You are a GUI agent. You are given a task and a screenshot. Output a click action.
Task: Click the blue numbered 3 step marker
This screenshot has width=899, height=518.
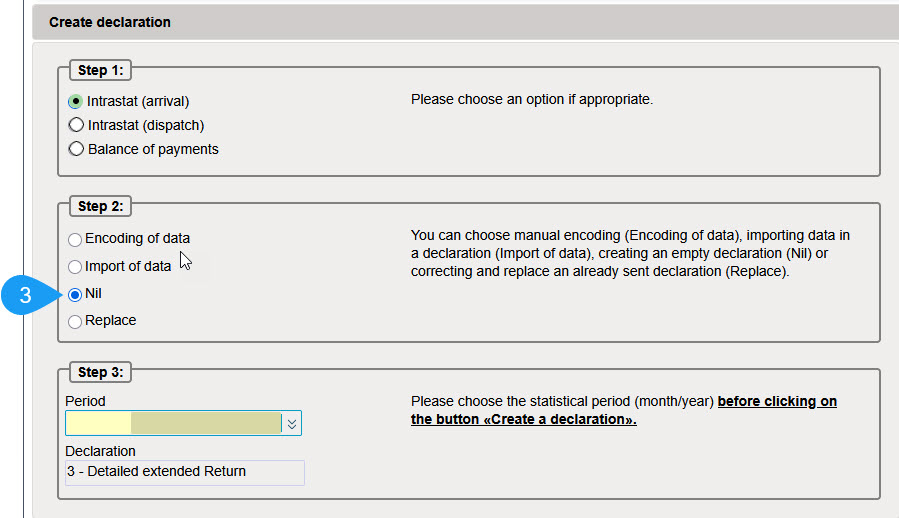pyautogui.click(x=27, y=295)
